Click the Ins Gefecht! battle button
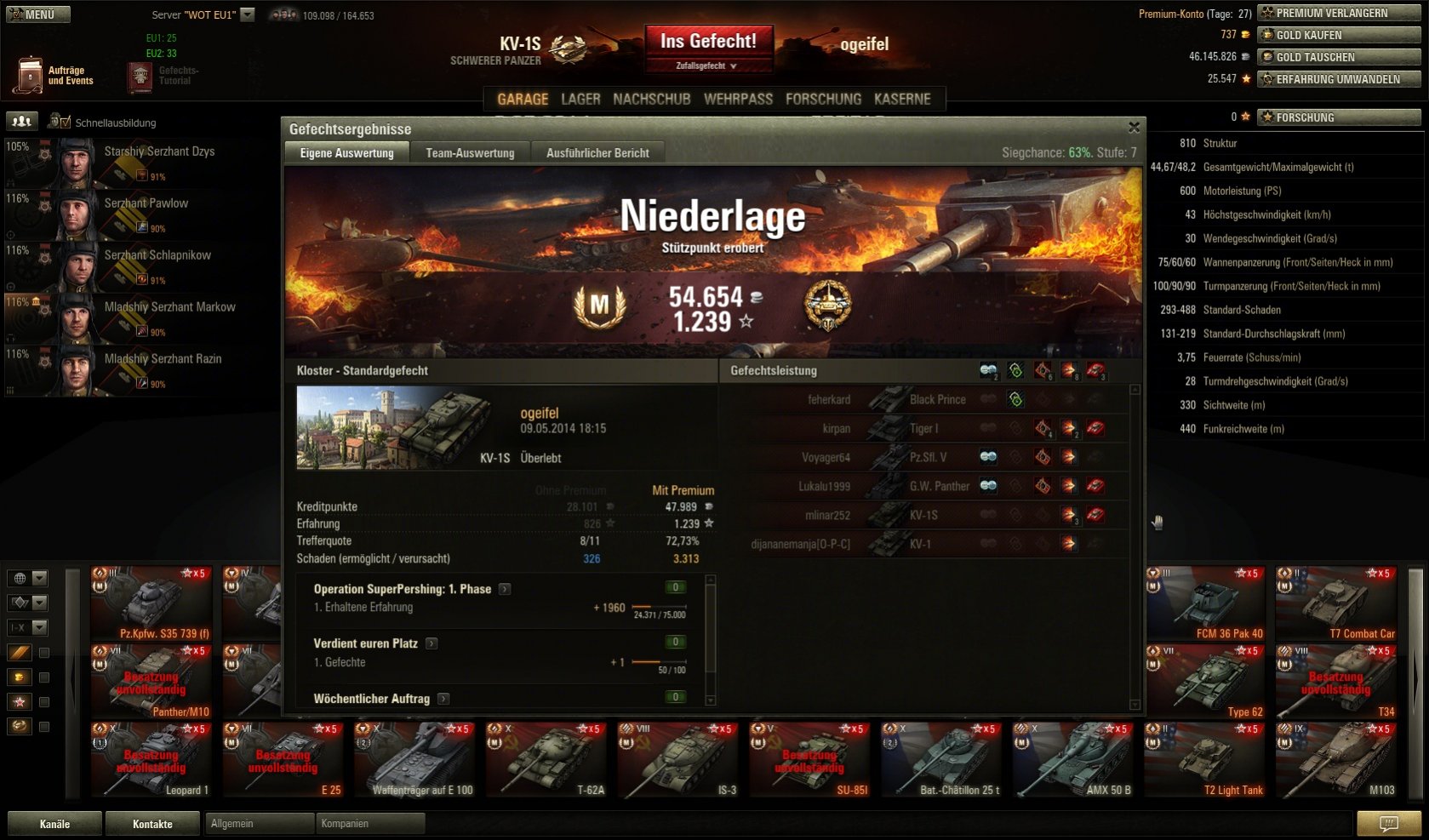This screenshot has height=840, width=1429. 708,41
